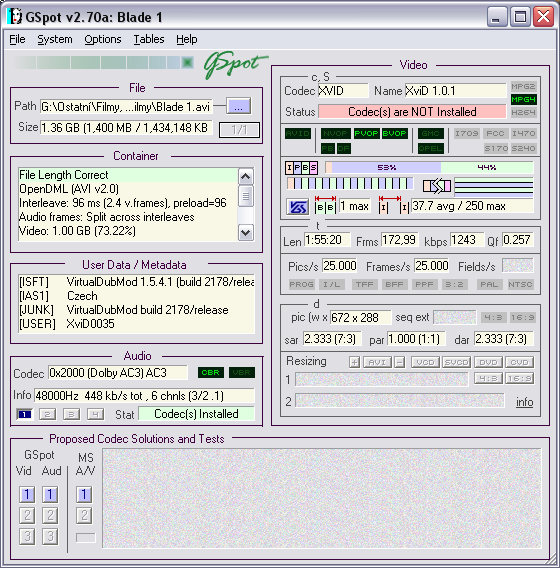Click the PVOP indicator
560x568 pixels.
click(x=366, y=134)
